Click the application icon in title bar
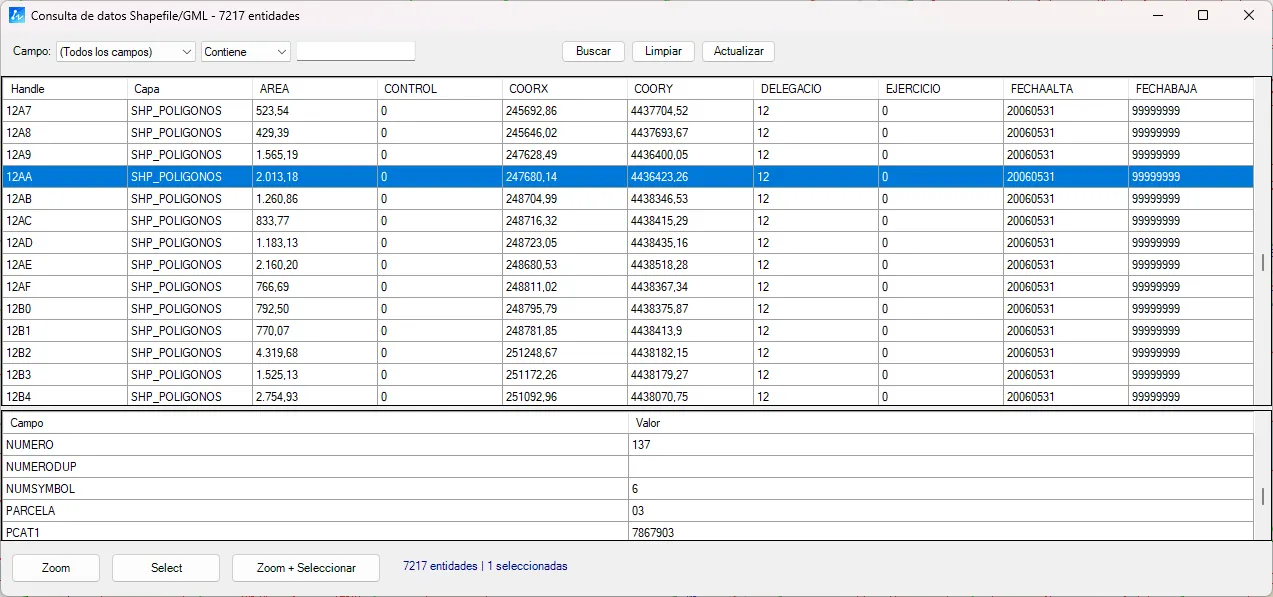The image size is (1273, 597). [17, 16]
